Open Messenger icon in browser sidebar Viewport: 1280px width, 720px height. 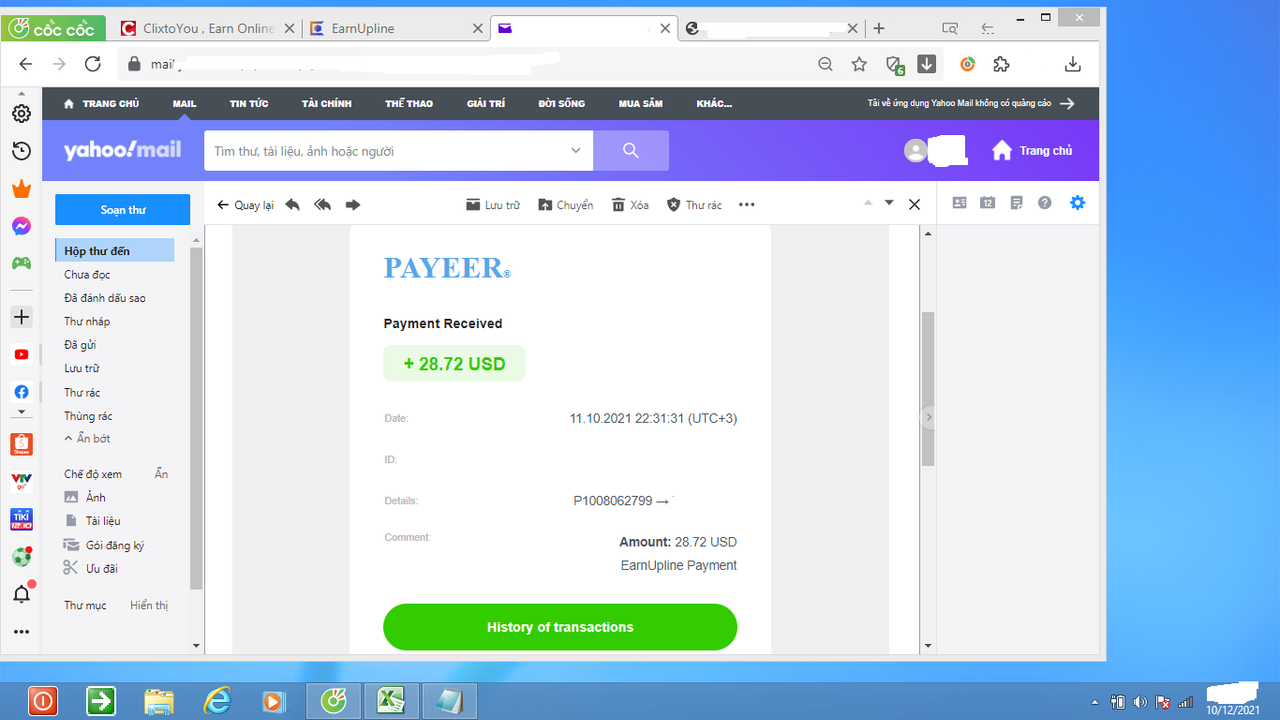(x=21, y=227)
